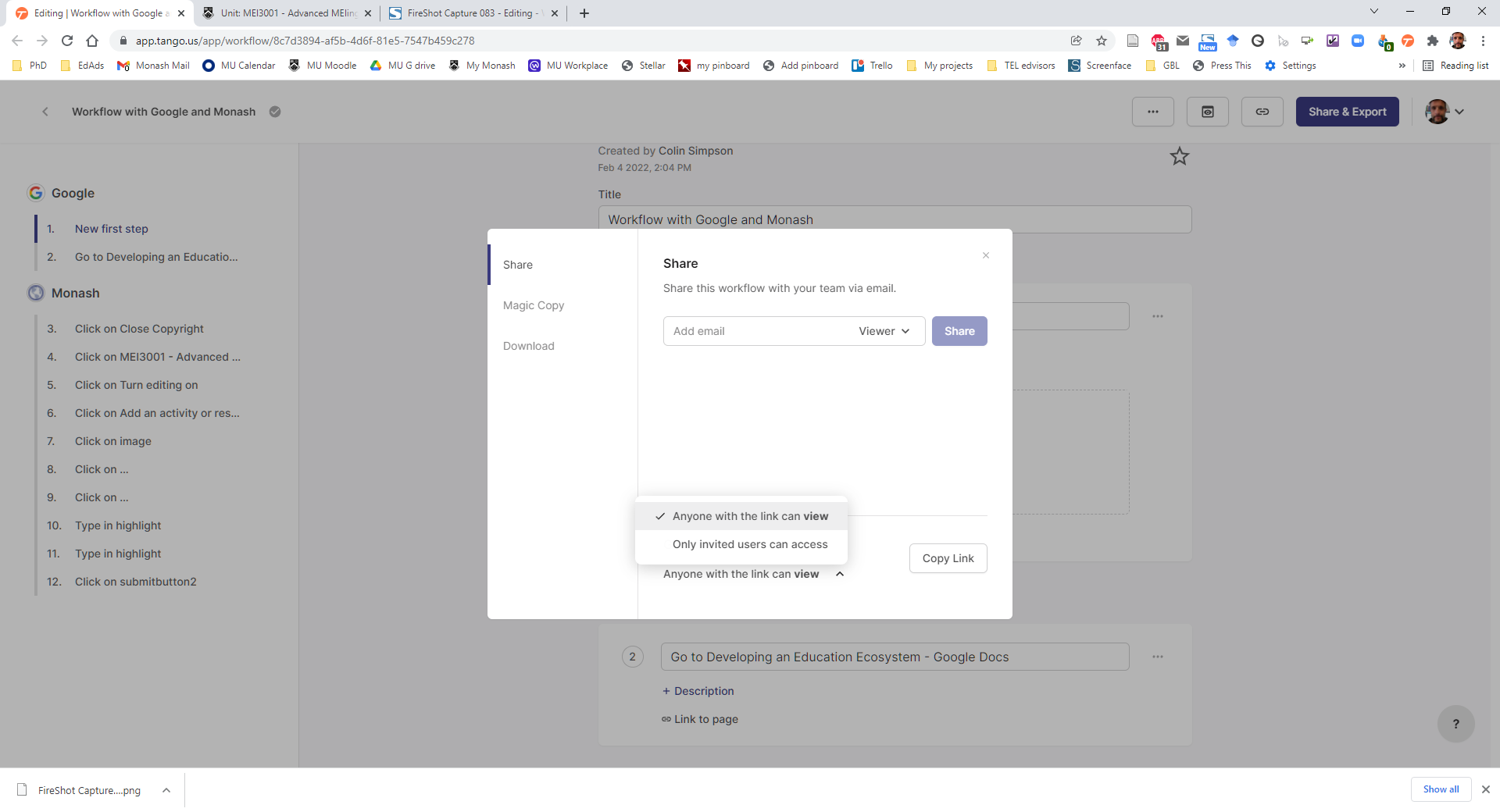Click the Share button next to email
1500x812 pixels.
959,331
